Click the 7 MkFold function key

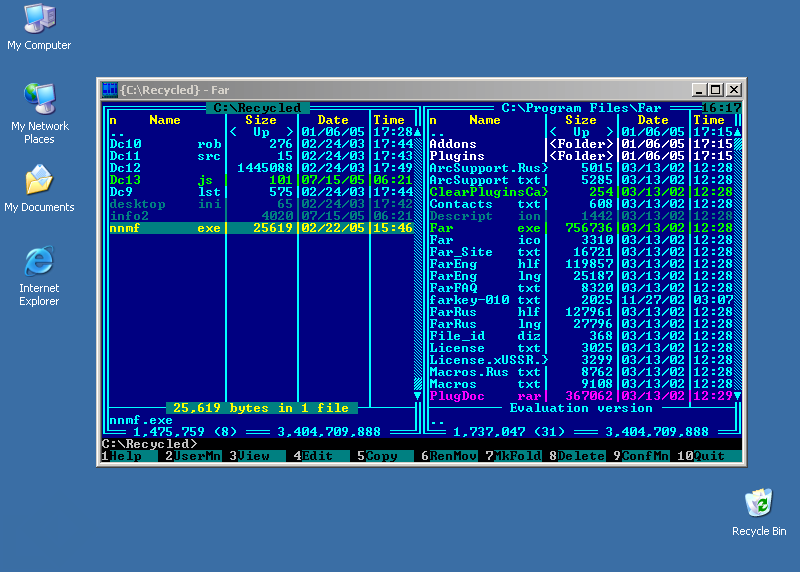[x=513, y=456]
